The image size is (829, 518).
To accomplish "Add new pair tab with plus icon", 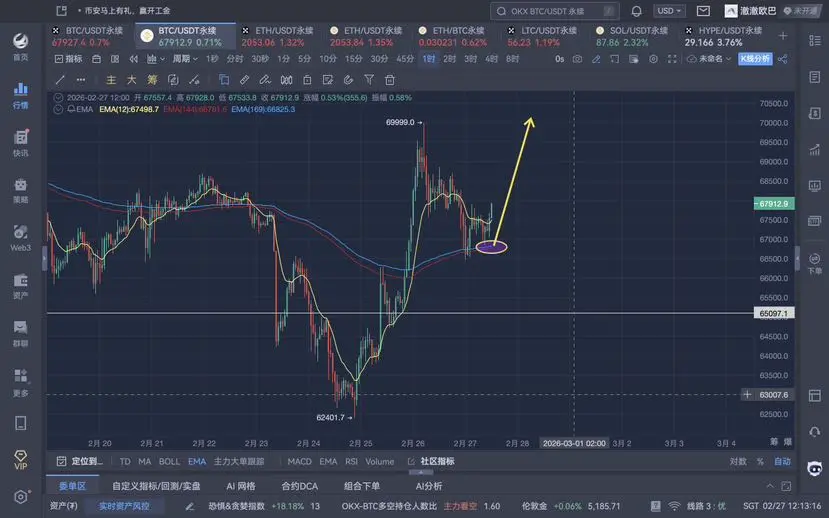I will (x=783, y=35).
